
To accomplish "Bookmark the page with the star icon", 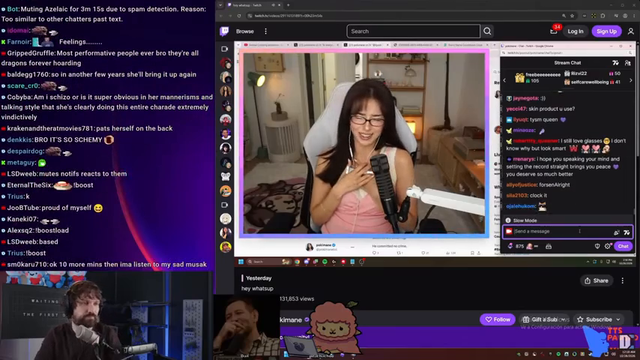I will tap(572, 16).
